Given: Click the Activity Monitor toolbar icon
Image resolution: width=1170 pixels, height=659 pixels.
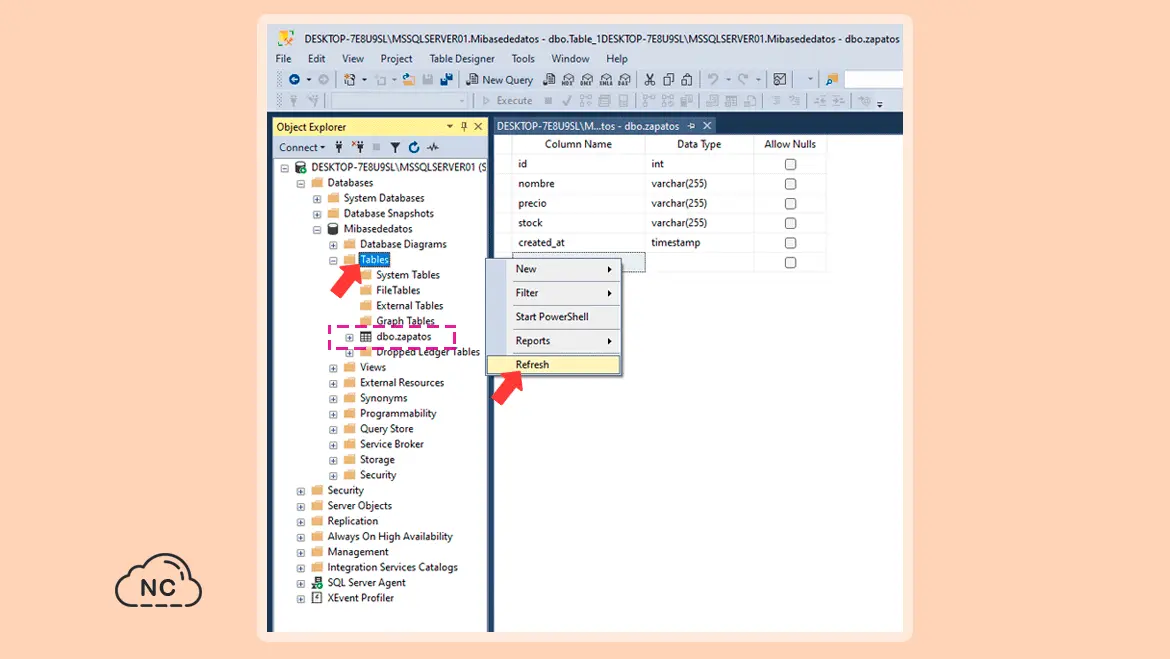Looking at the screenshot, I should [780, 79].
